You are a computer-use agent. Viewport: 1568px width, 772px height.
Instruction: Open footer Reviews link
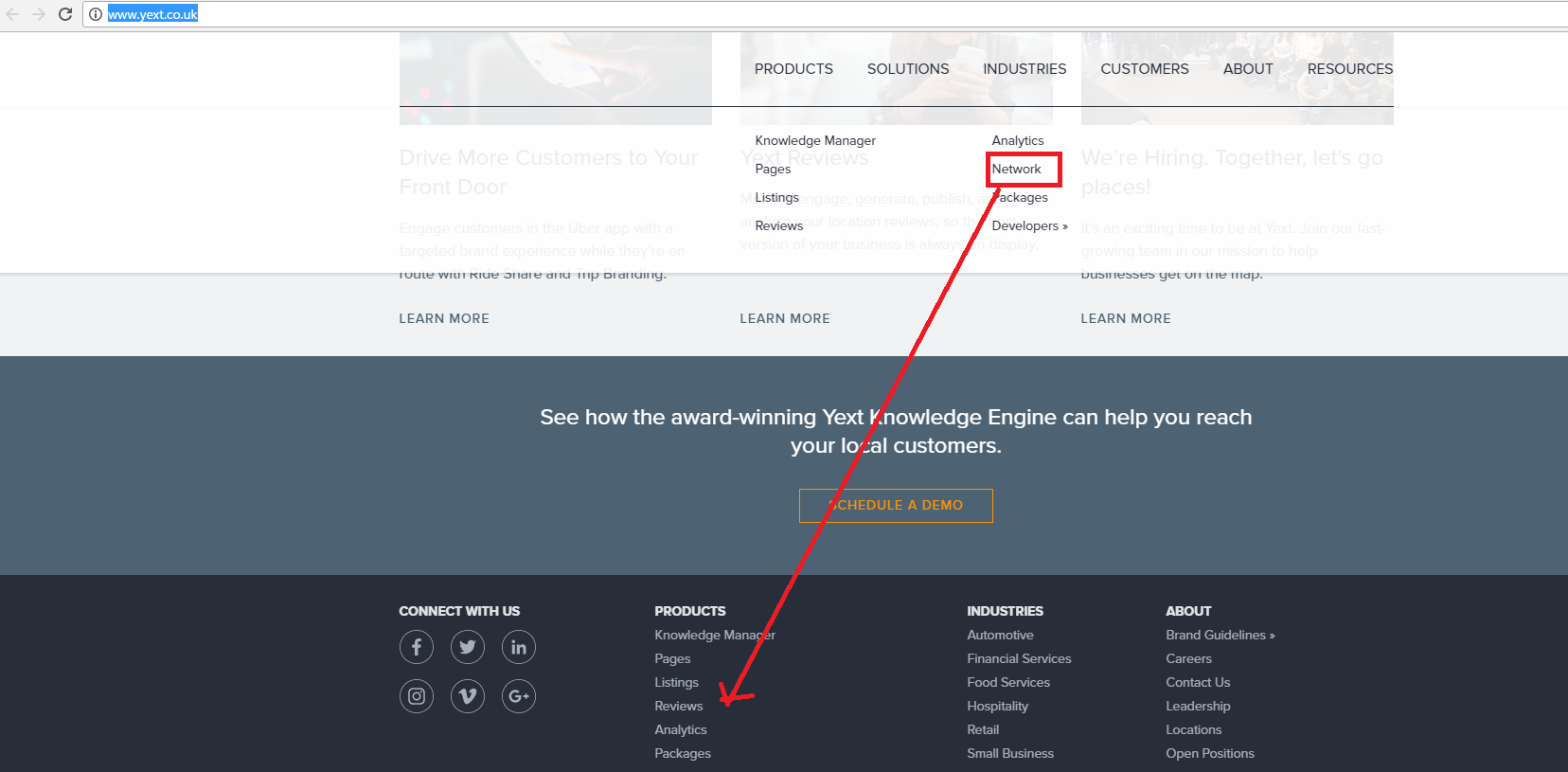[679, 706]
